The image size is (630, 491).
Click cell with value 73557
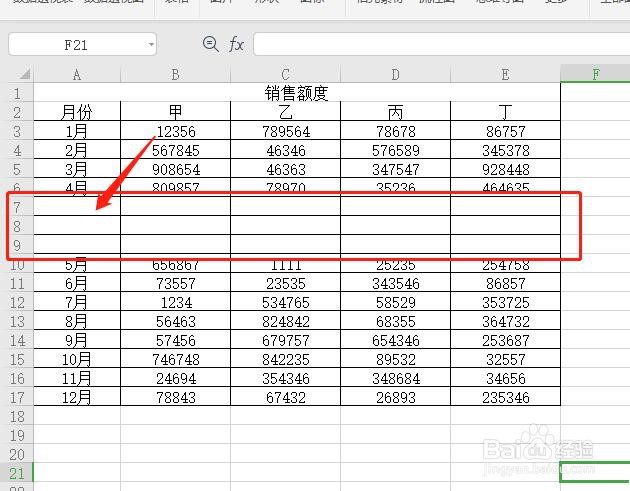175,283
